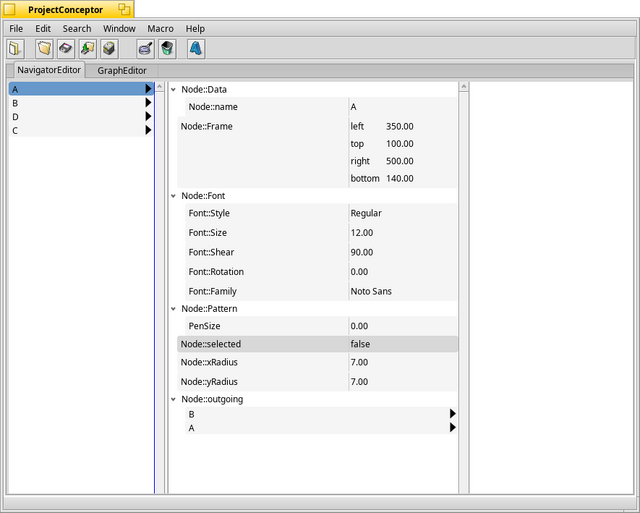Open the Help menu

coord(195,29)
